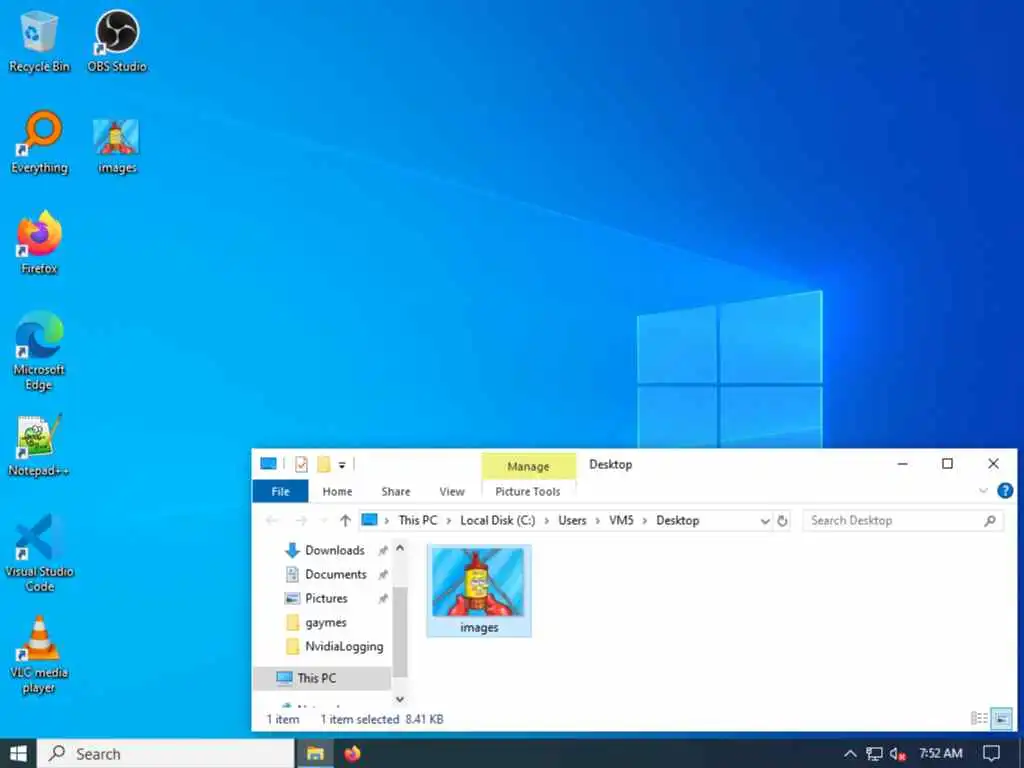1024x768 pixels.
Task: Open Explorer Help question mark icon
Action: [1005, 491]
